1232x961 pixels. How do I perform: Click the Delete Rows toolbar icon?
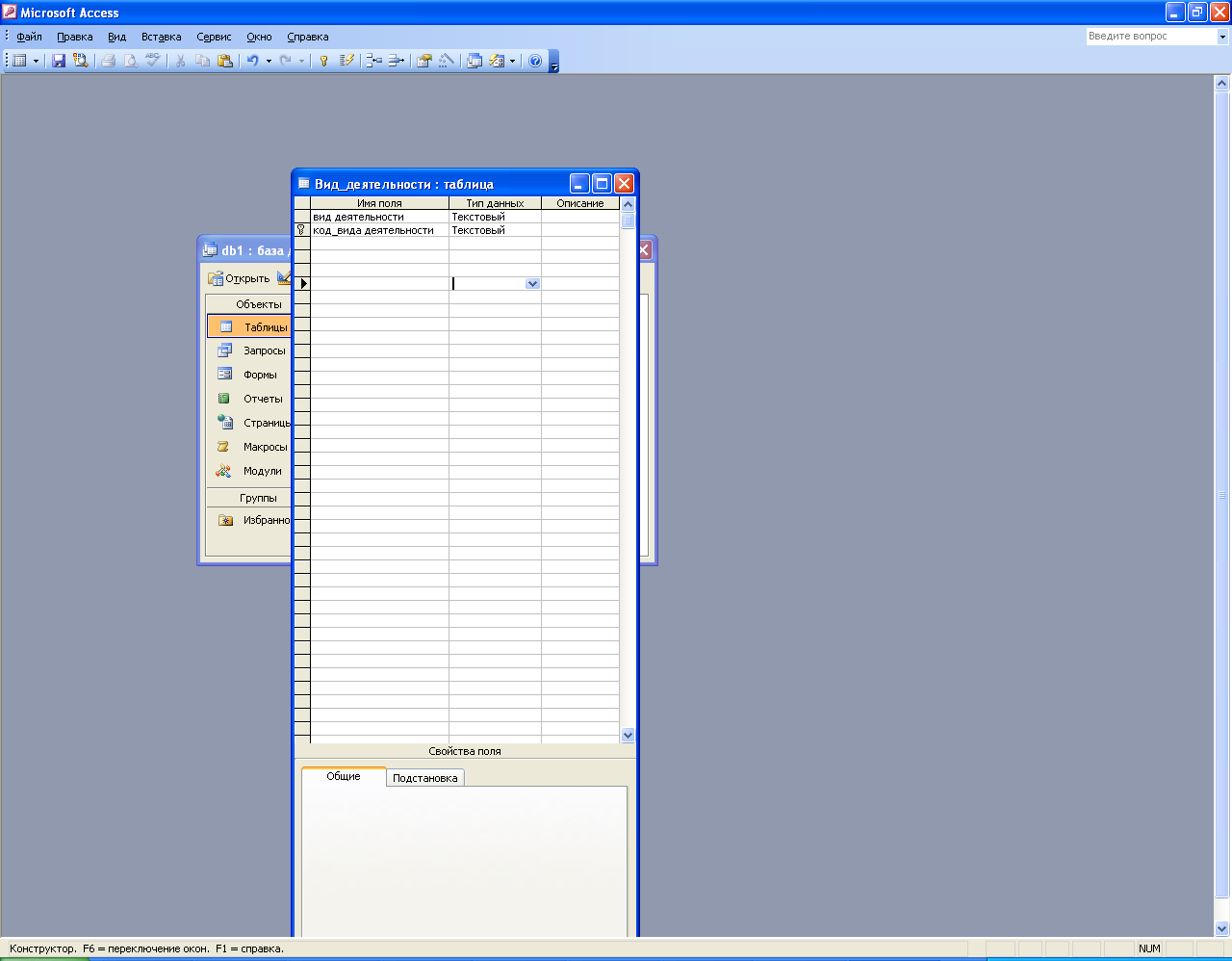coord(396,61)
